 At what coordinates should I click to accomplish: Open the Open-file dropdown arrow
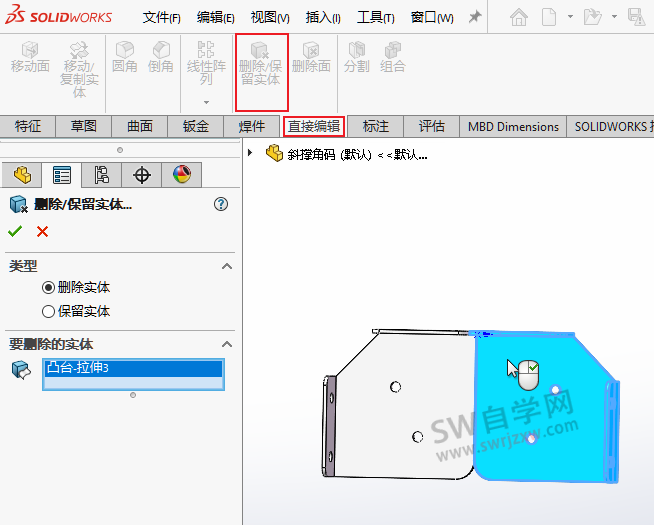pyautogui.click(x=614, y=17)
